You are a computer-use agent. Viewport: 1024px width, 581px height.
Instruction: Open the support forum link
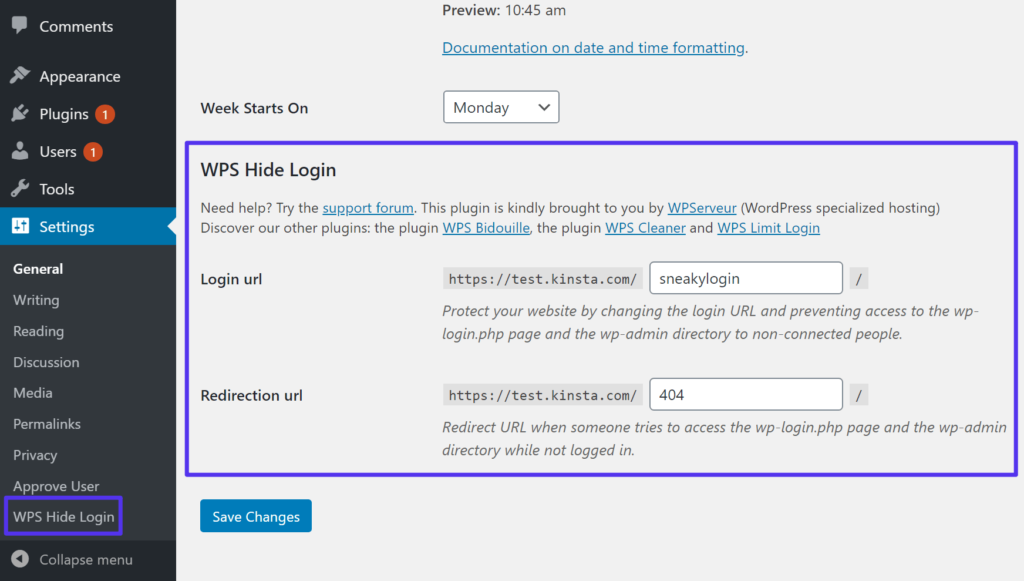pyautogui.click(x=368, y=207)
